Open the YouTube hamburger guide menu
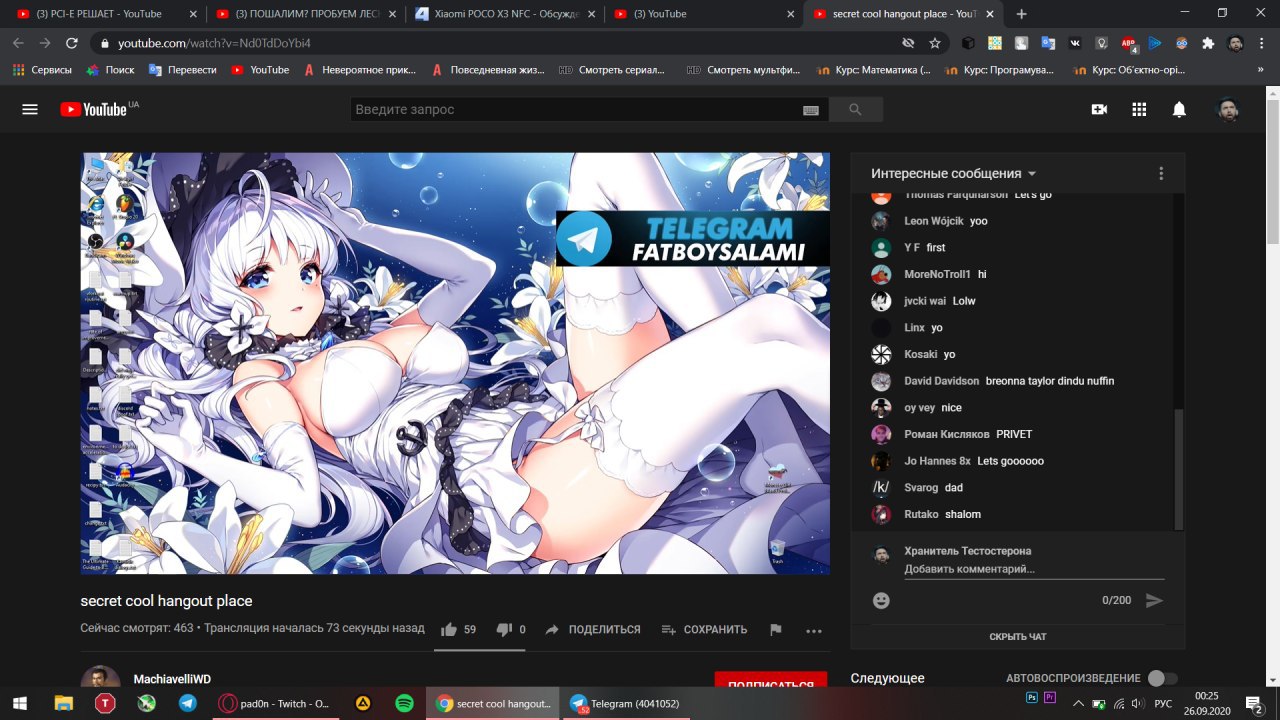The width and height of the screenshot is (1280, 720). (30, 109)
